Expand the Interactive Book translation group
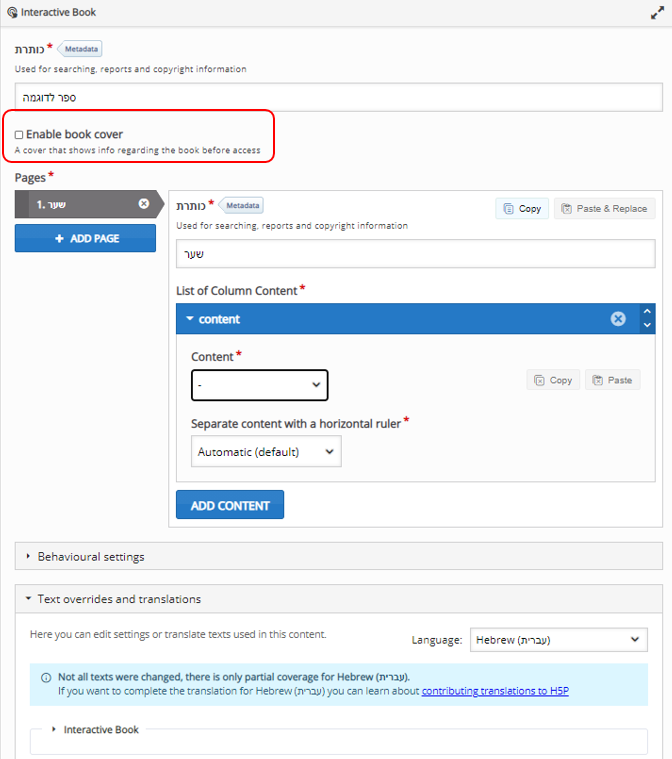 coord(100,730)
